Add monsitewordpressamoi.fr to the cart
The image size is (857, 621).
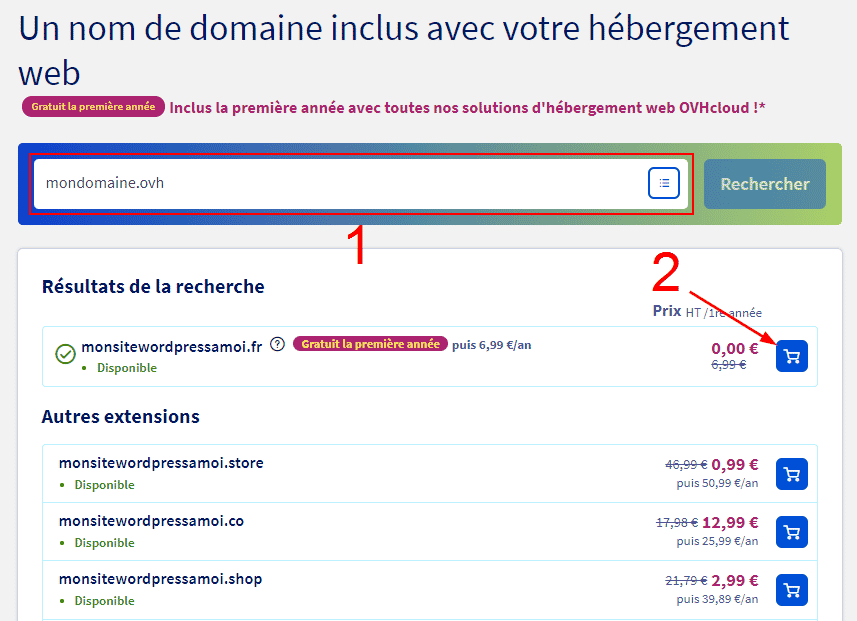791,356
